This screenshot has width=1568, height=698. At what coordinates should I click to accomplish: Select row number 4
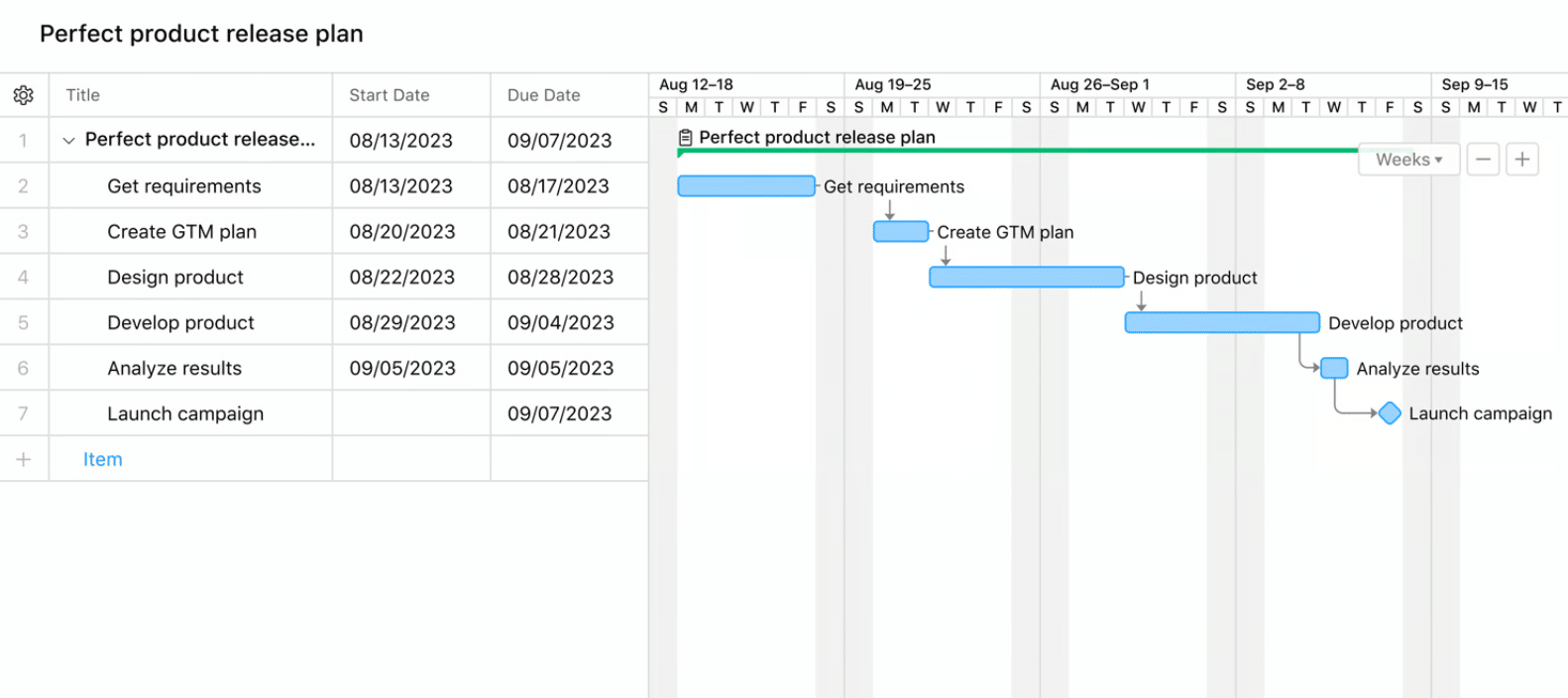24,278
